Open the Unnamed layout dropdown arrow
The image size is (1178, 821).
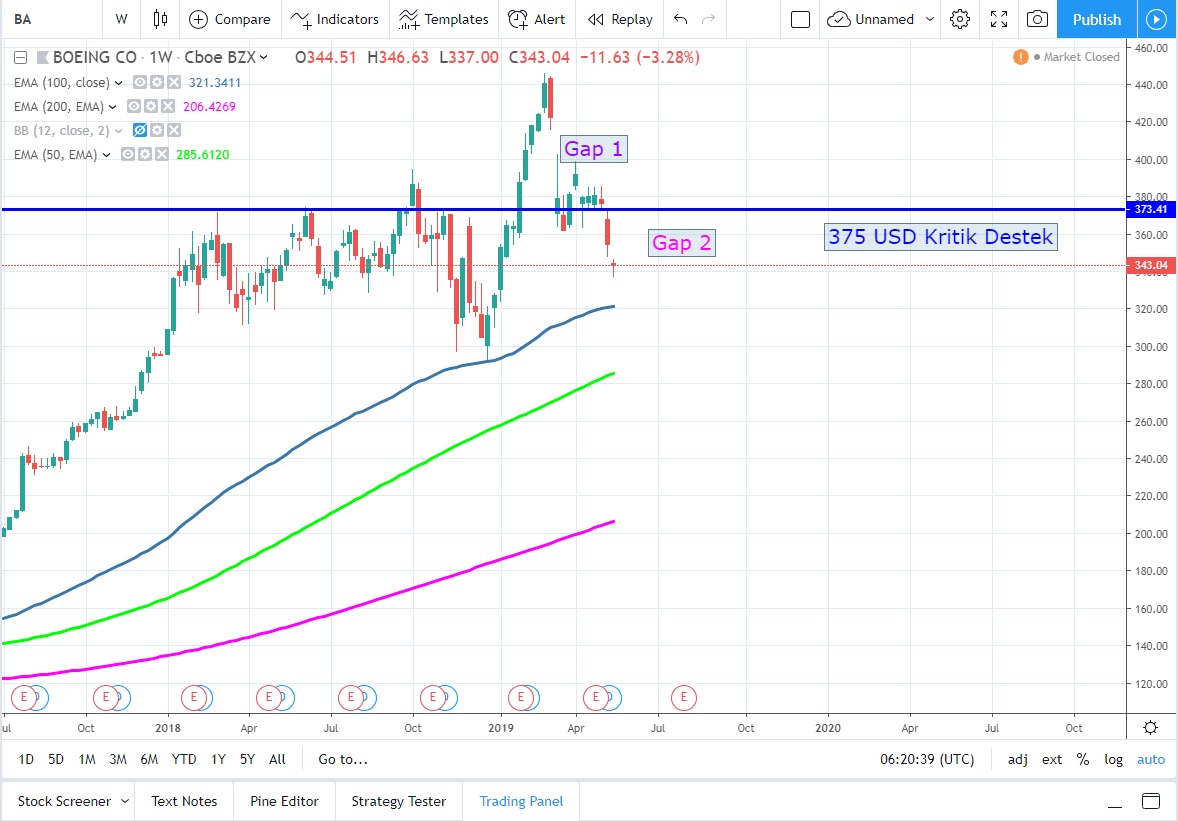pos(930,20)
